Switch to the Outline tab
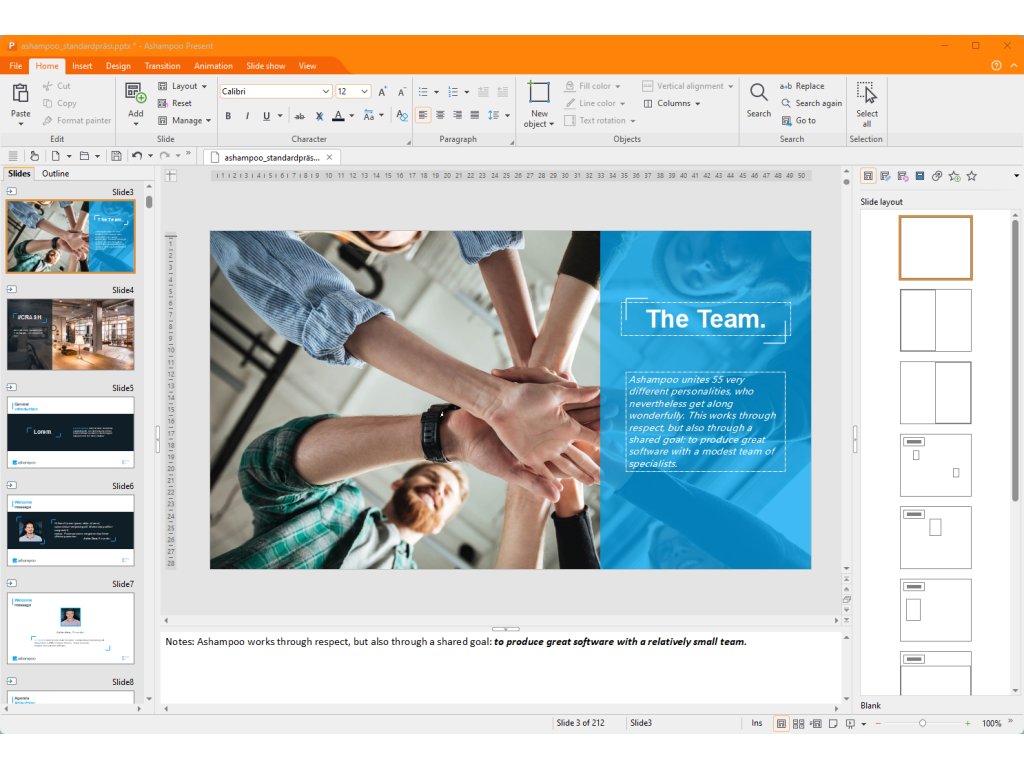The image size is (1024, 768). 55,174
